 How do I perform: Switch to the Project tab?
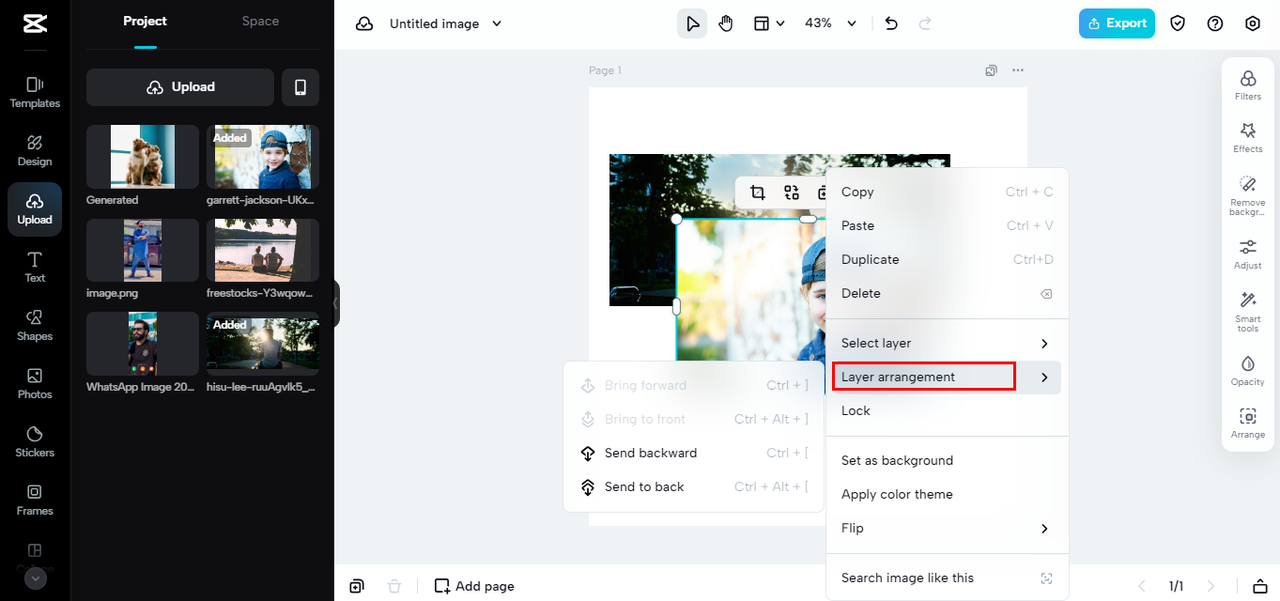pyautogui.click(x=145, y=21)
